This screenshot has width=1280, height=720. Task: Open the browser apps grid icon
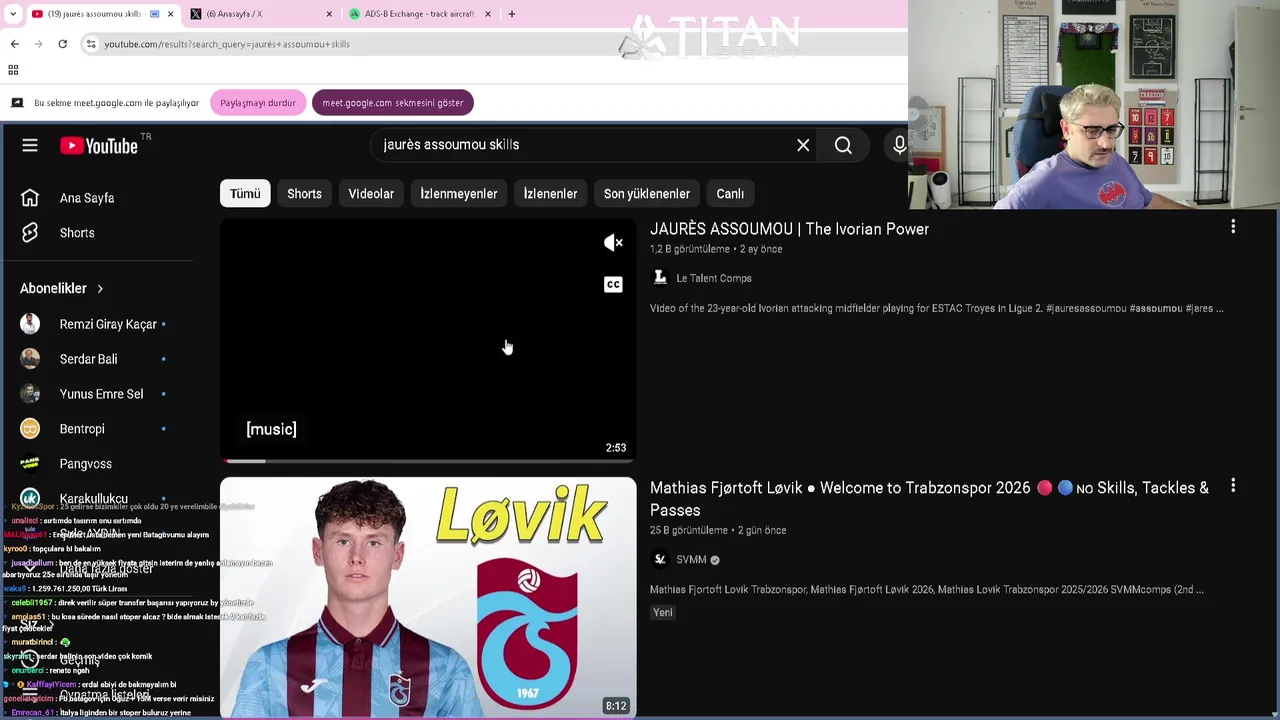tap(13, 70)
